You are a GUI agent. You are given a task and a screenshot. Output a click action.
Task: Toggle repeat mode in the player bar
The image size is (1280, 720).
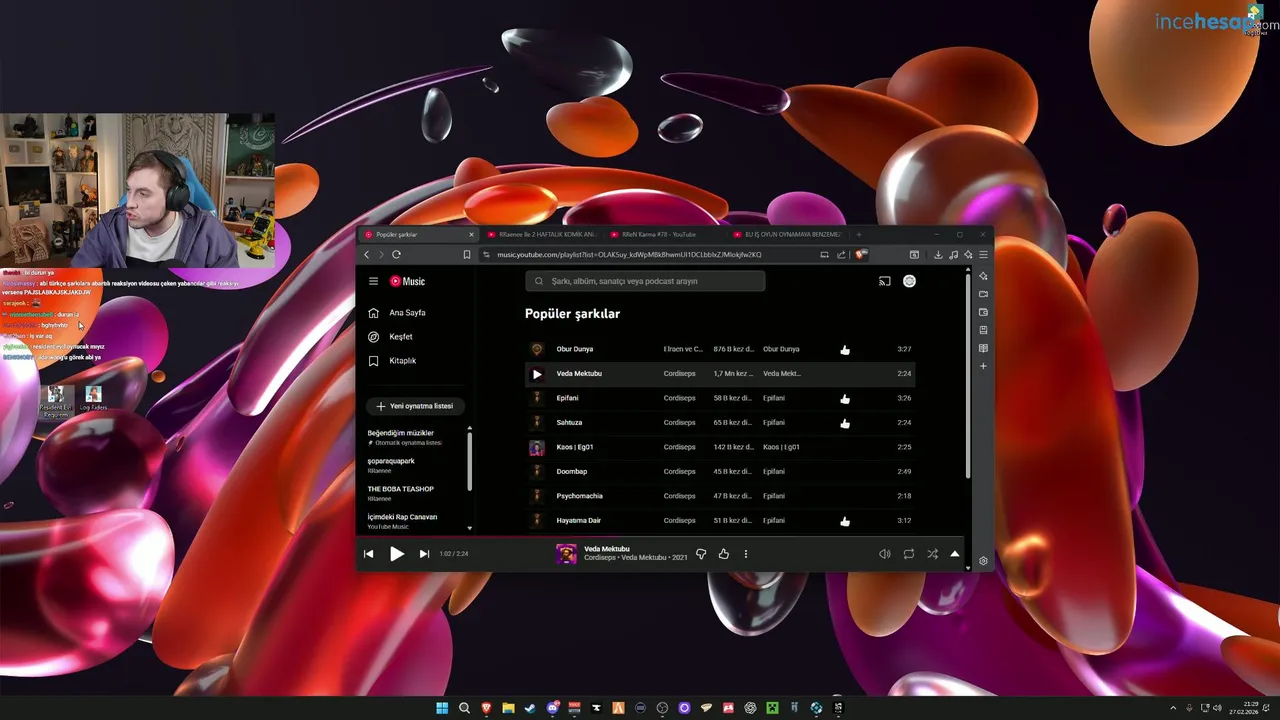point(909,554)
